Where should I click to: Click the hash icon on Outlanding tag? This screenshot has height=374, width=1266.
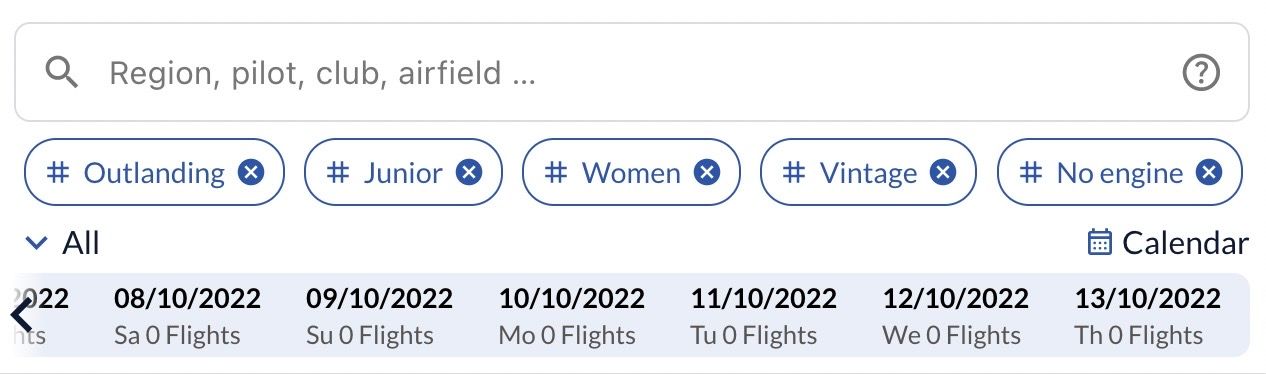[59, 173]
